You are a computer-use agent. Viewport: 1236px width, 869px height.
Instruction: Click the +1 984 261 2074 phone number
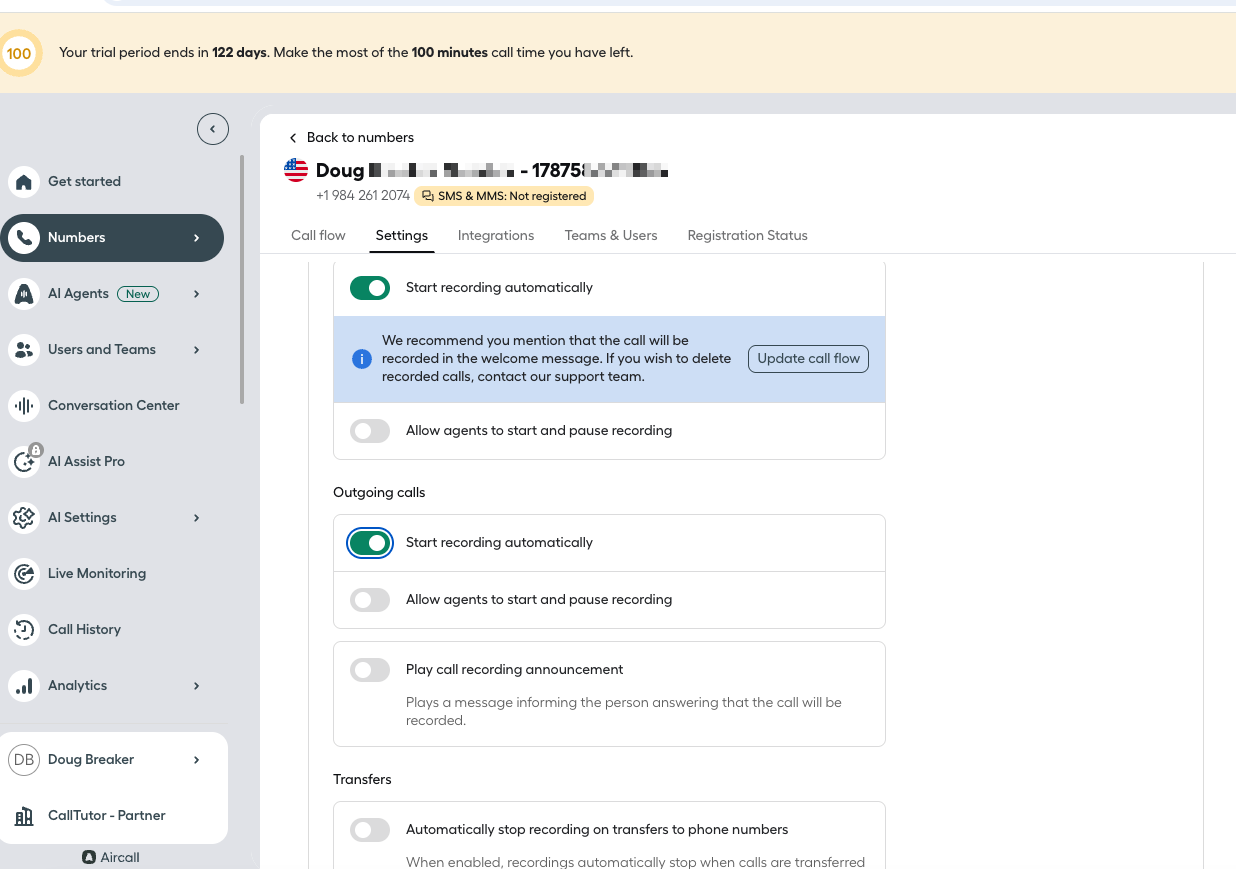pos(363,196)
